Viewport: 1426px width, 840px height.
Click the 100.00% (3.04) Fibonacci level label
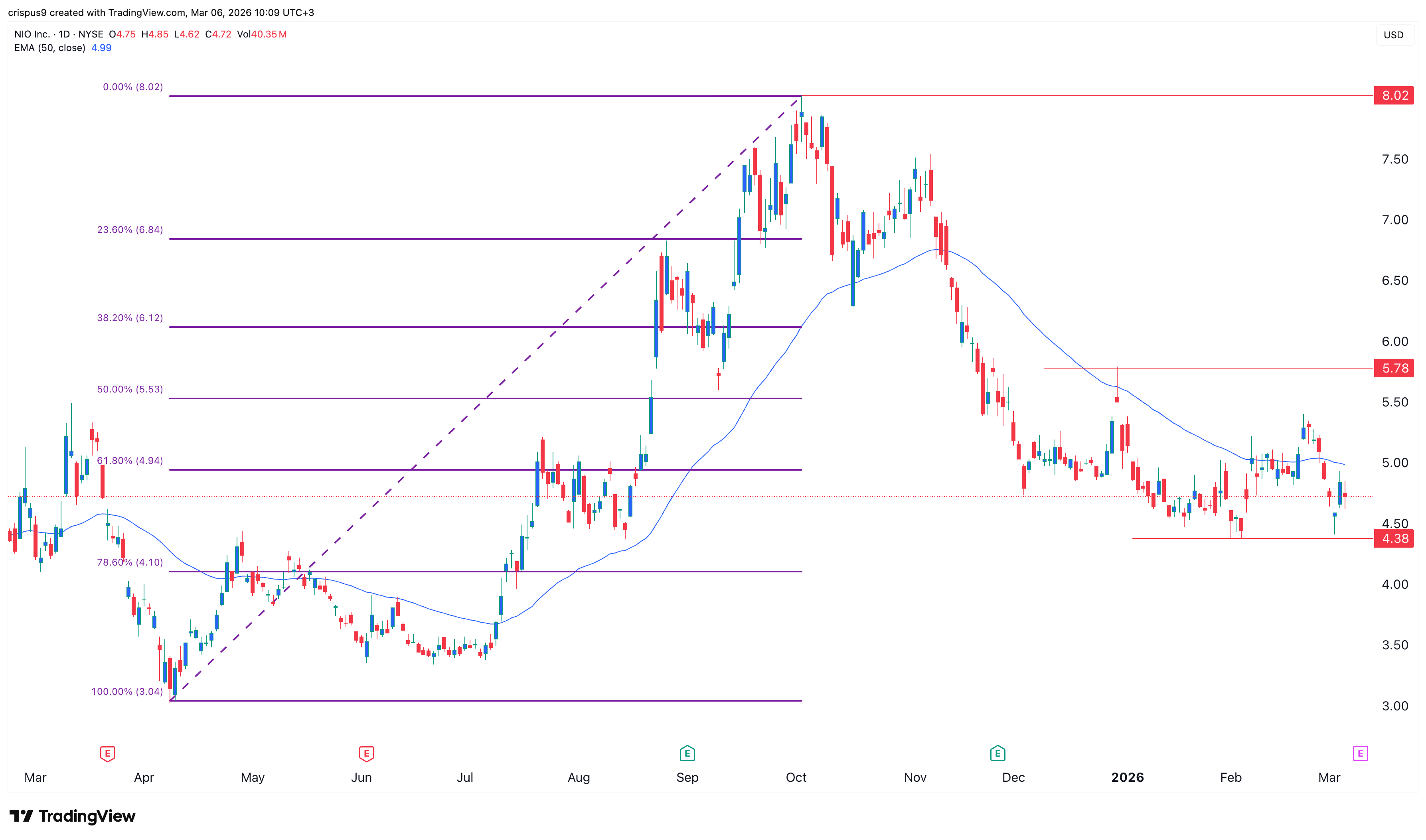[x=127, y=692]
